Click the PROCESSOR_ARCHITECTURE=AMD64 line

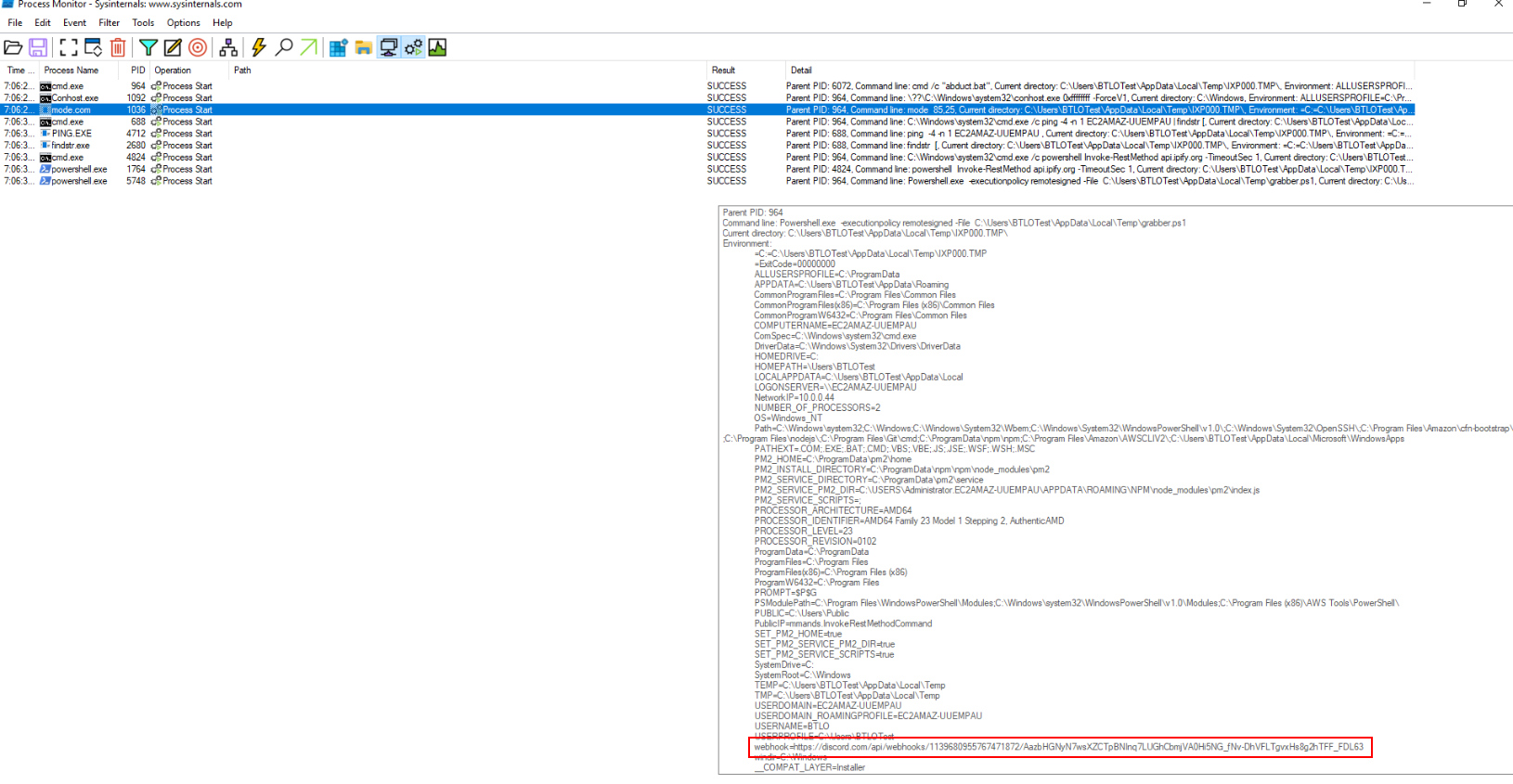point(833,510)
